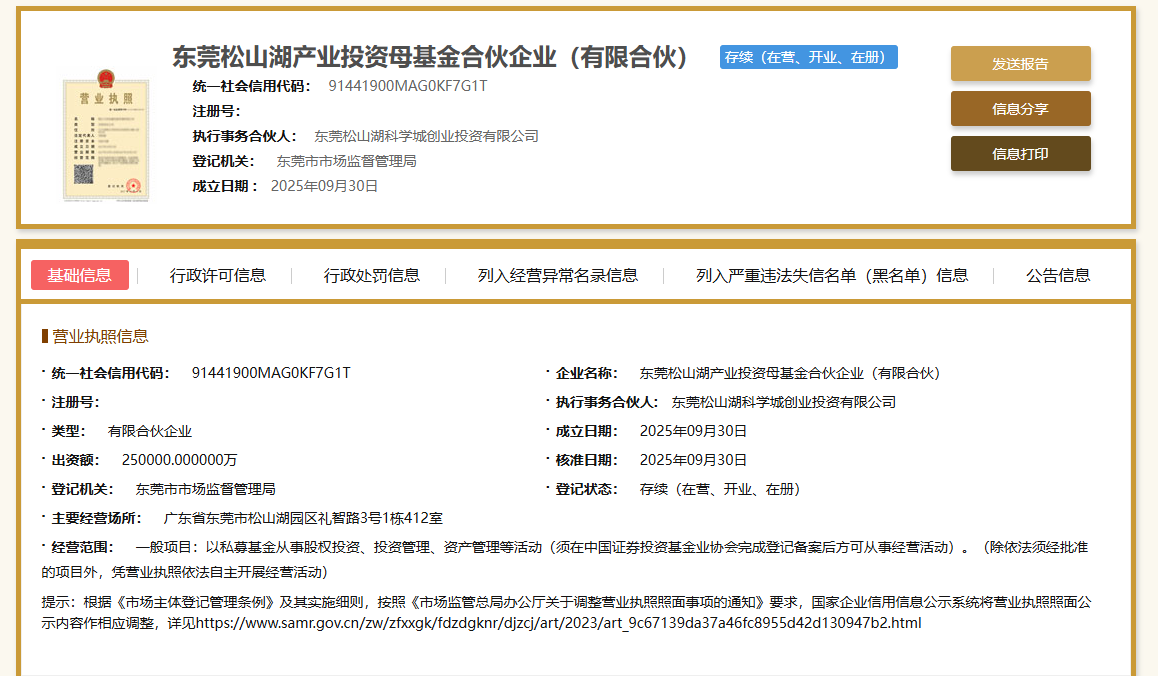Click the company name heading at the top
The width and height of the screenshot is (1158, 676).
coord(431,57)
